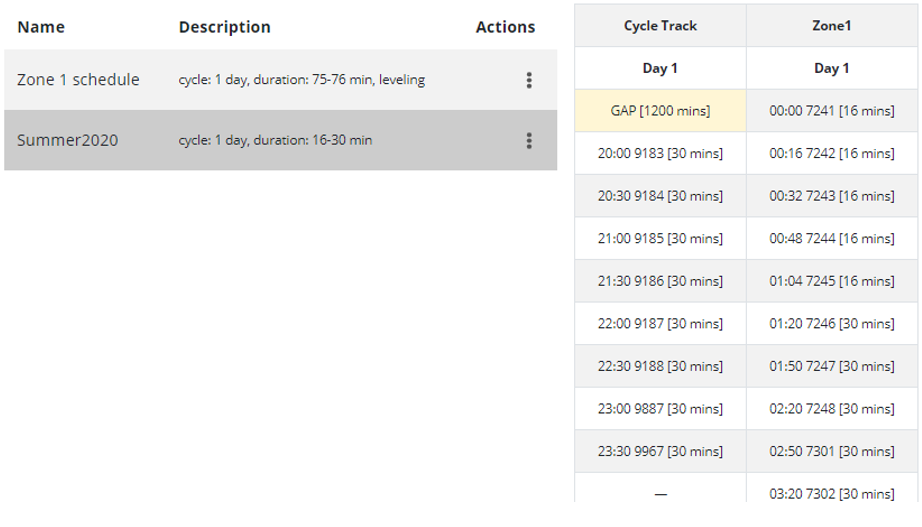Click the Day 1 header under Cycle Track

(660, 68)
